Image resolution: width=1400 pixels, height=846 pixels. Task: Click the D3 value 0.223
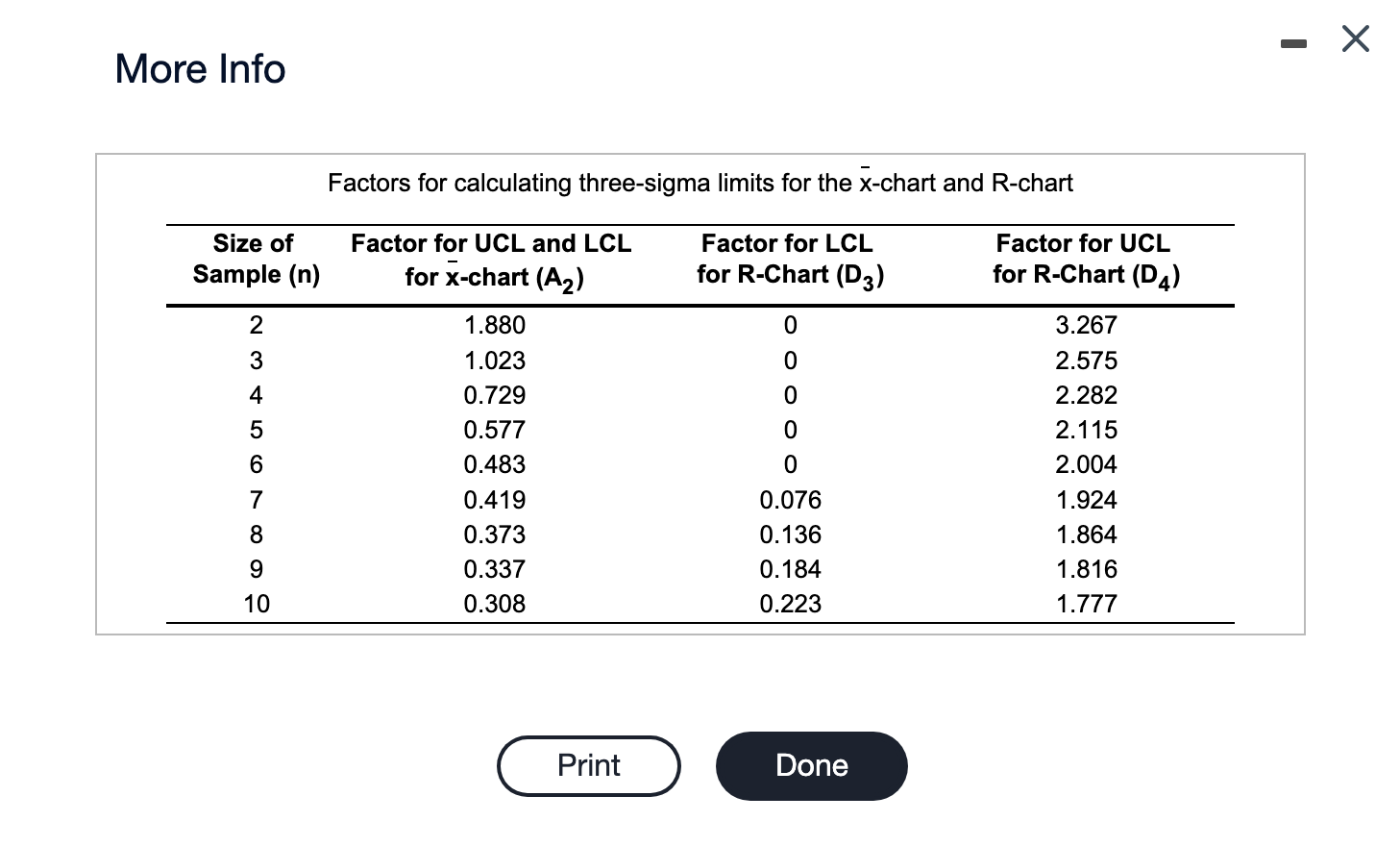[791, 604]
